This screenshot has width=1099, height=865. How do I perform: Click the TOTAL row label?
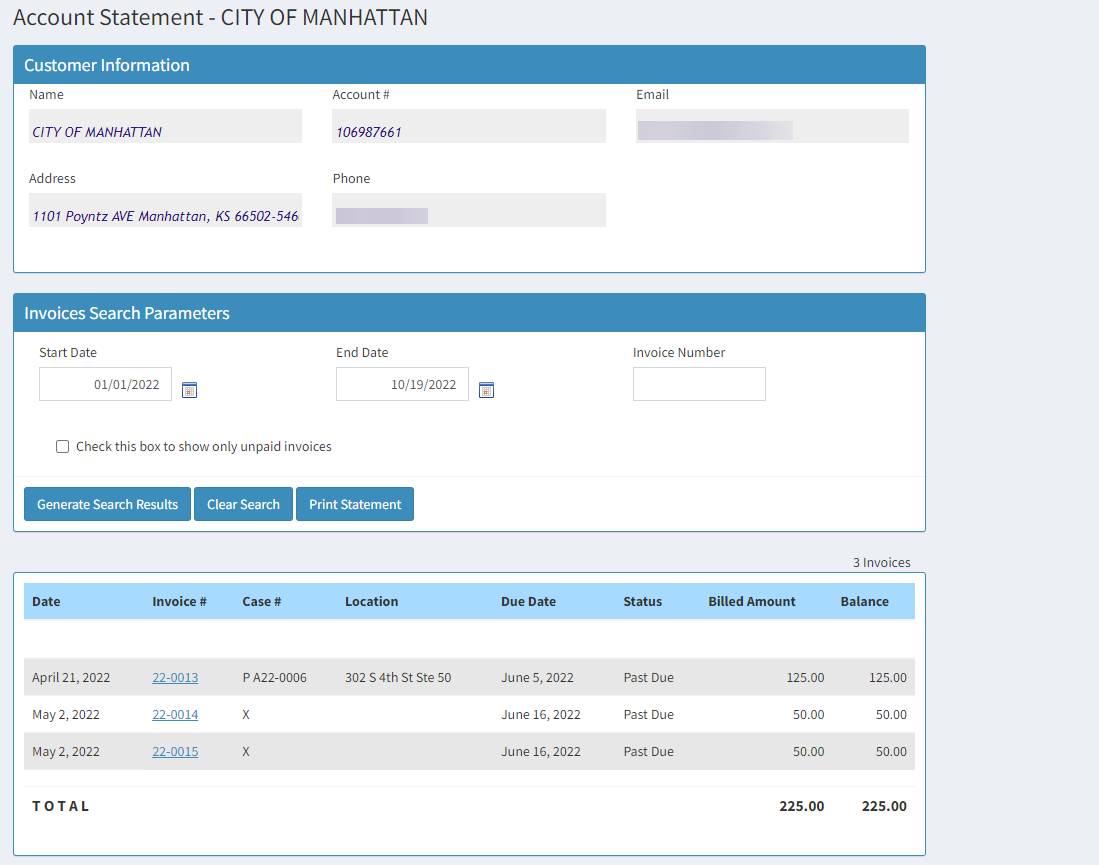point(61,806)
